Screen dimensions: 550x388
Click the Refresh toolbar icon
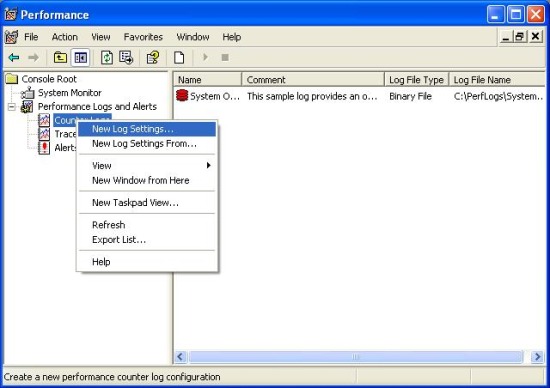pos(107,57)
